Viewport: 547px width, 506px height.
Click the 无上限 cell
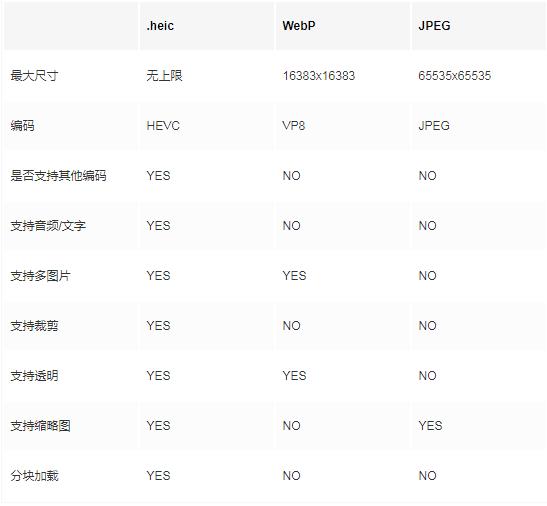(x=164, y=75)
